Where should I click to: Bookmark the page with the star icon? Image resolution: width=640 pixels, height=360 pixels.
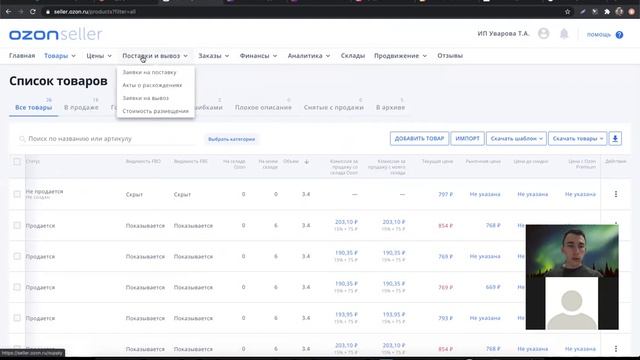pos(567,12)
